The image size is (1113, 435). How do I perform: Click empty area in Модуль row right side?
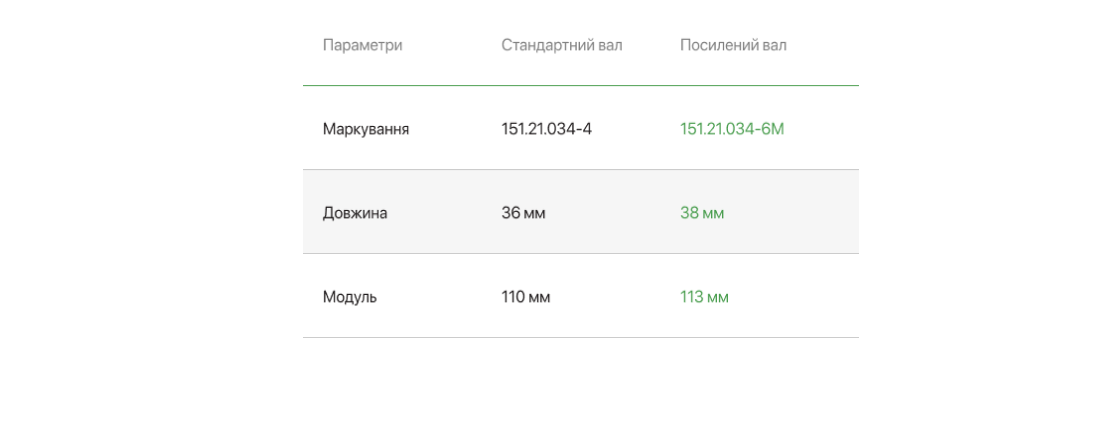point(795,297)
